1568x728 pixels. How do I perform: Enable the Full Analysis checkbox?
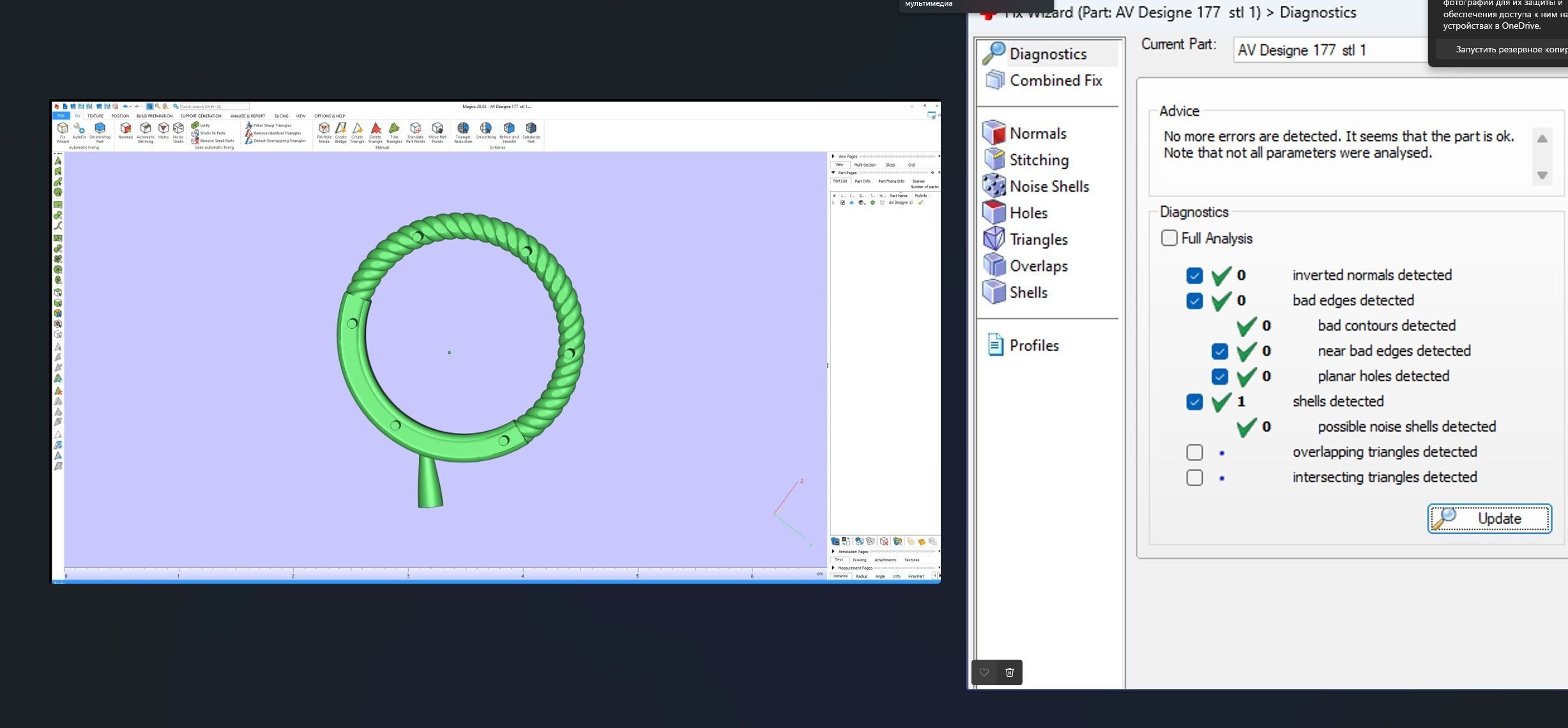(x=1169, y=238)
